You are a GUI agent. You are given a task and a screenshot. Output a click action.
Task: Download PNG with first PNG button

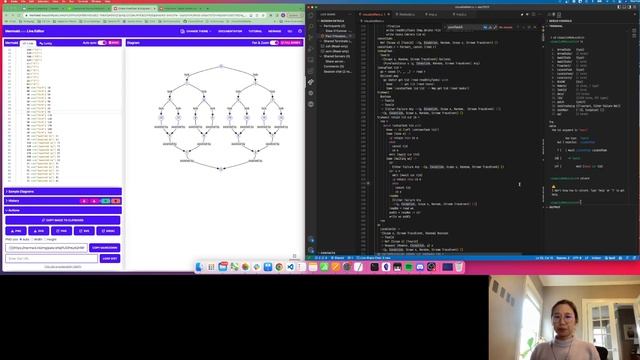coord(16,231)
